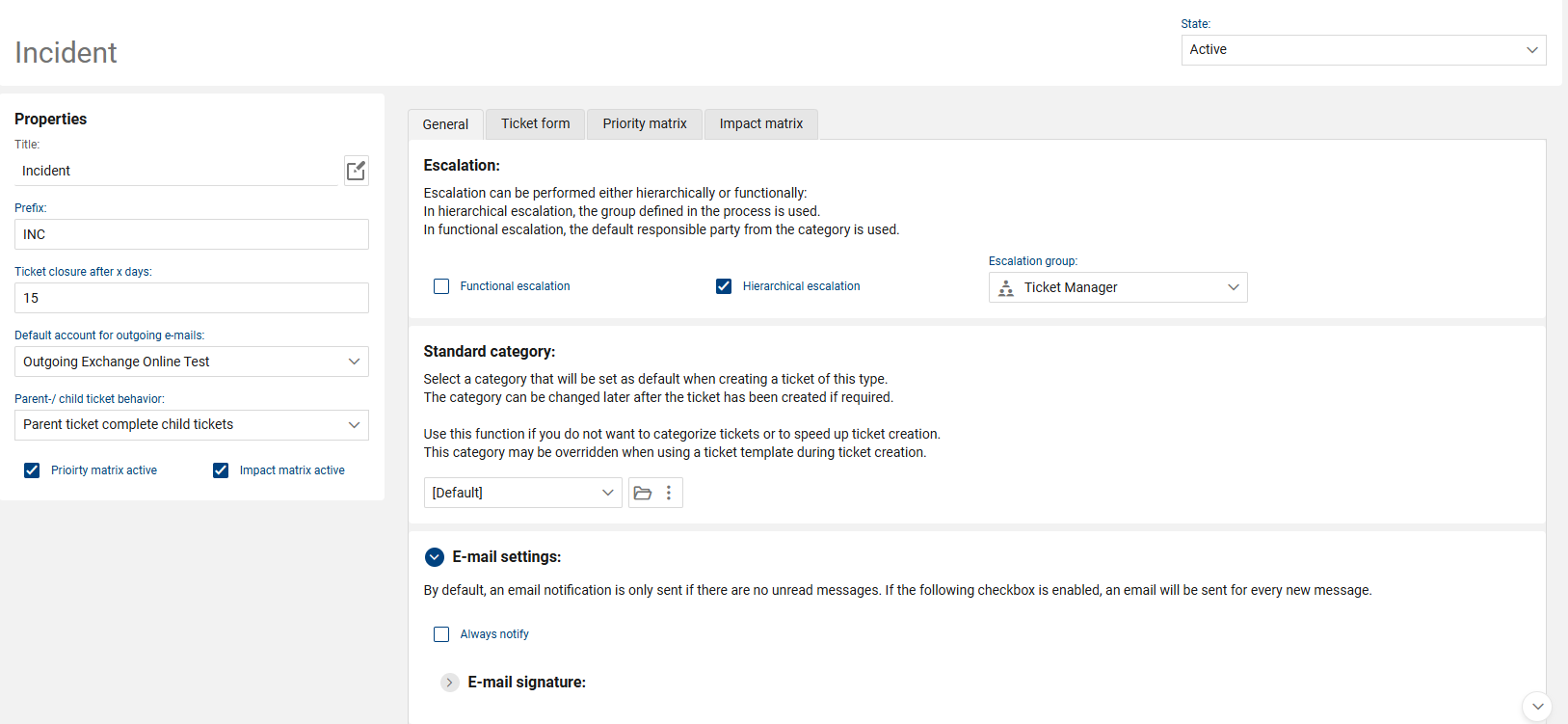Image resolution: width=1568 pixels, height=724 pixels.
Task: Expand the E-mail signature section
Action: [x=449, y=683]
